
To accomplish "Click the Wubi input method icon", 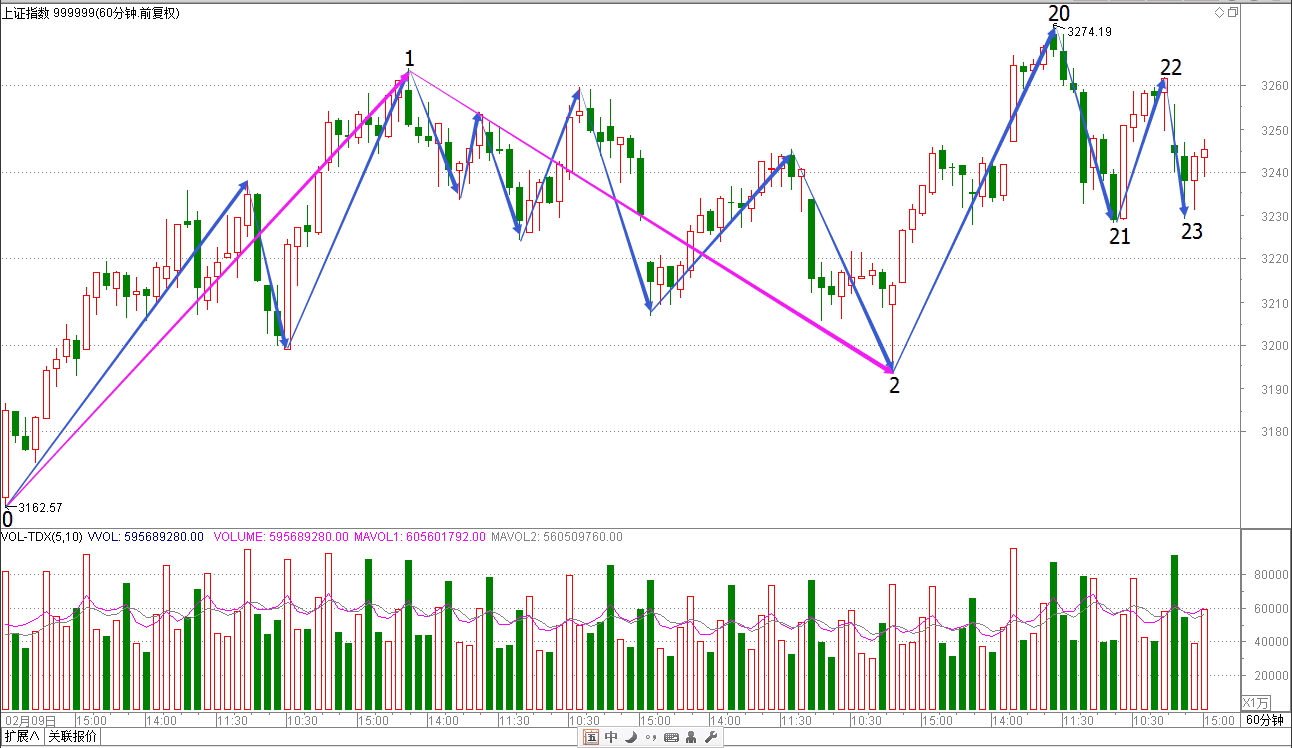I will pos(591,738).
